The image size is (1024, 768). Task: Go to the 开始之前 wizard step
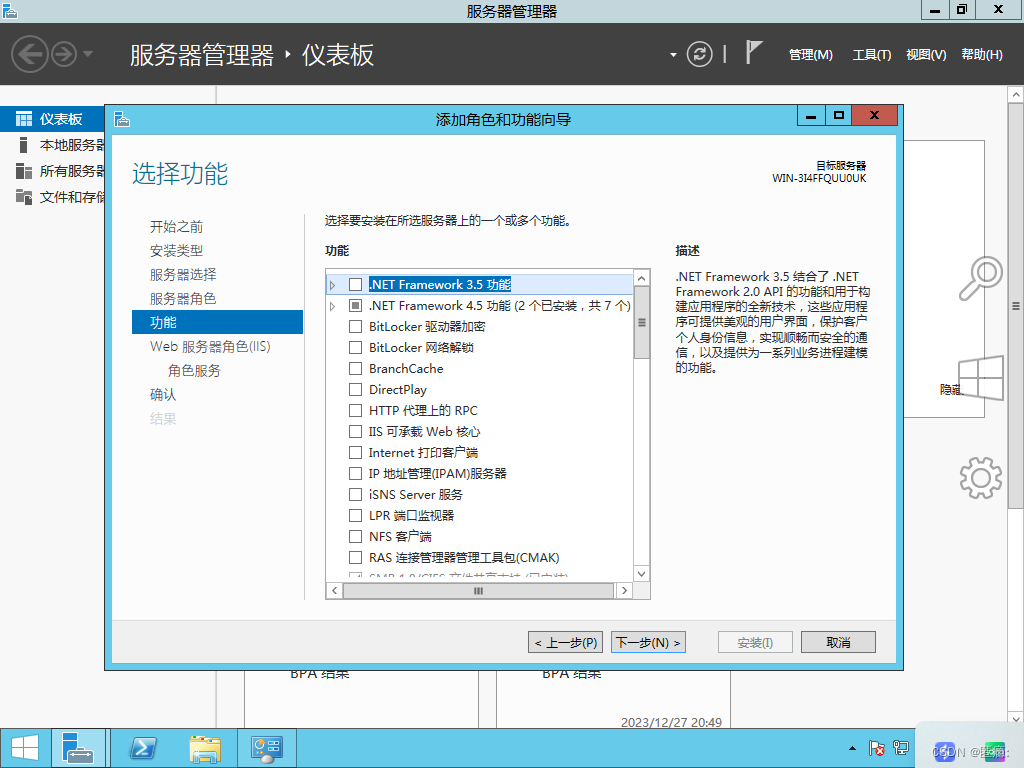point(176,227)
